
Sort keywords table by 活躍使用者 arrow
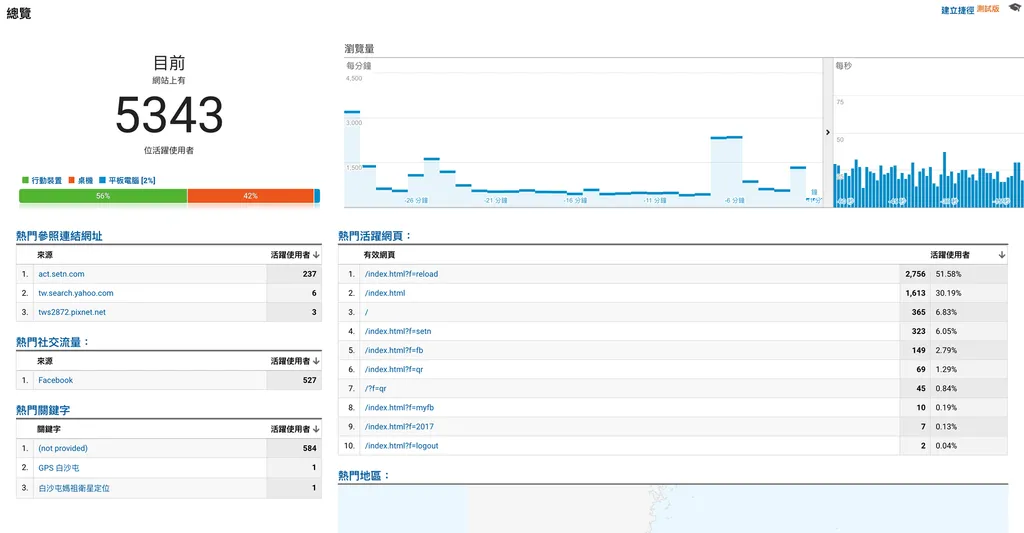pyautogui.click(x=316, y=429)
